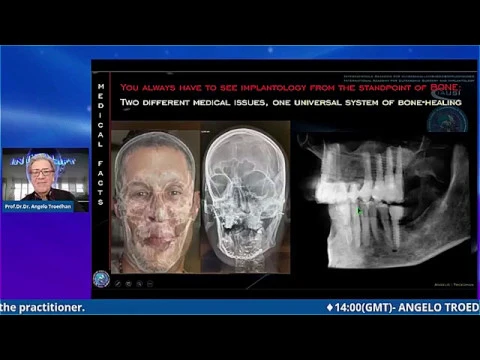Select the speaker webcam thumbnail
The image size is (480, 360).
(46, 180)
